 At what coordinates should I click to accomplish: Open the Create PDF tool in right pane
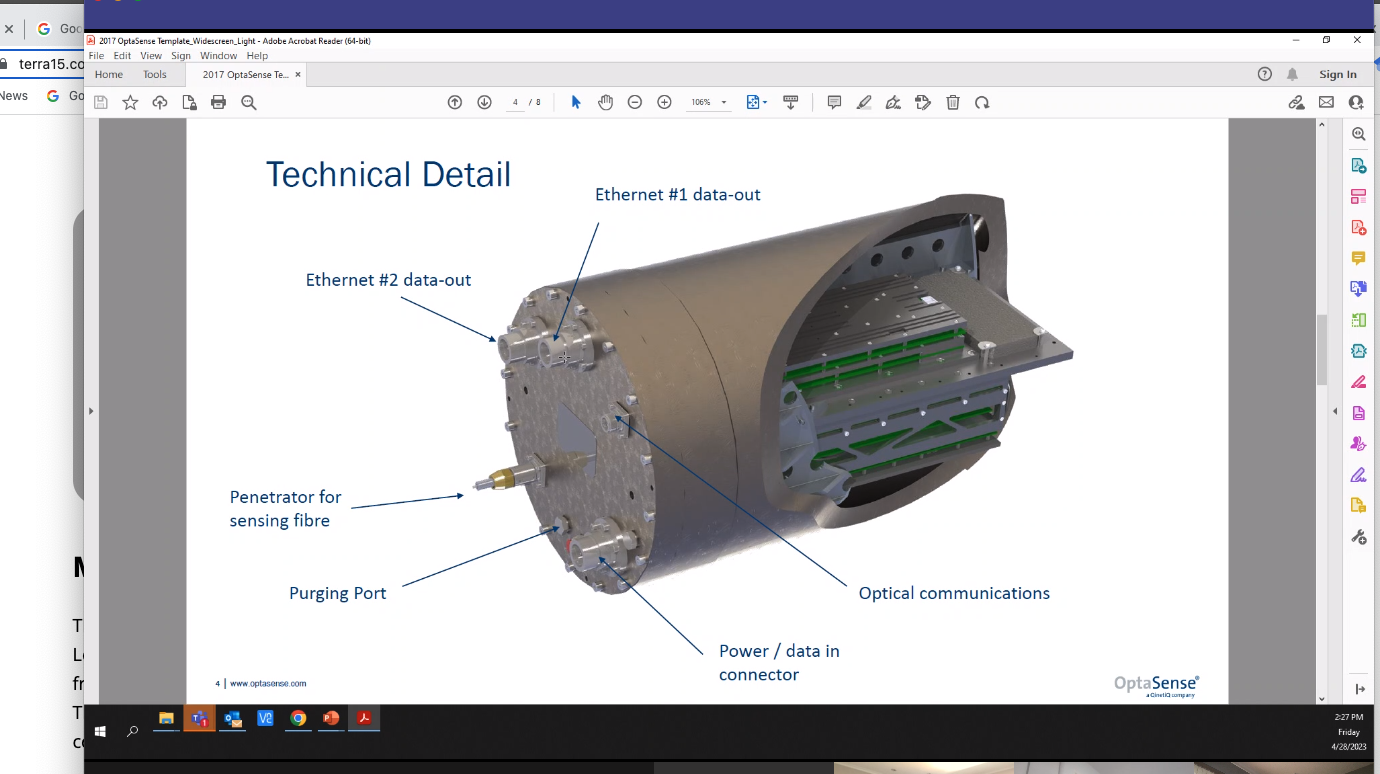pos(1358,227)
